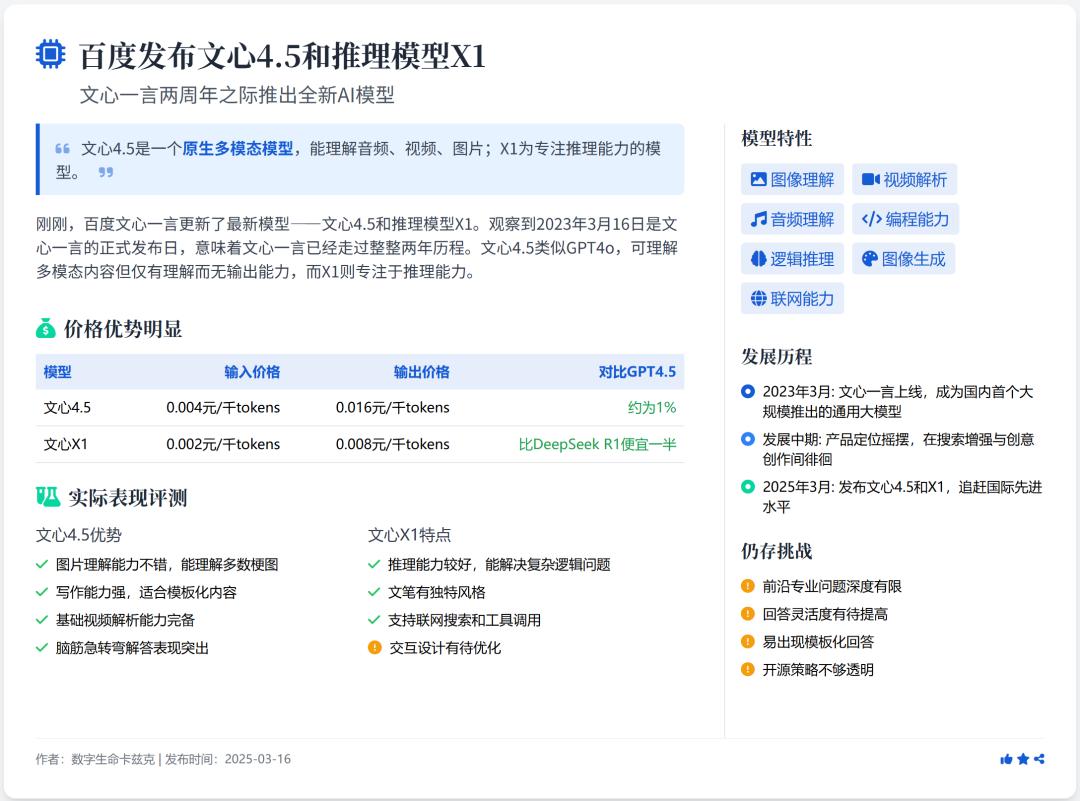Select the 图像生成 feature tag
Screen dimensions: 1080x801
[904, 259]
